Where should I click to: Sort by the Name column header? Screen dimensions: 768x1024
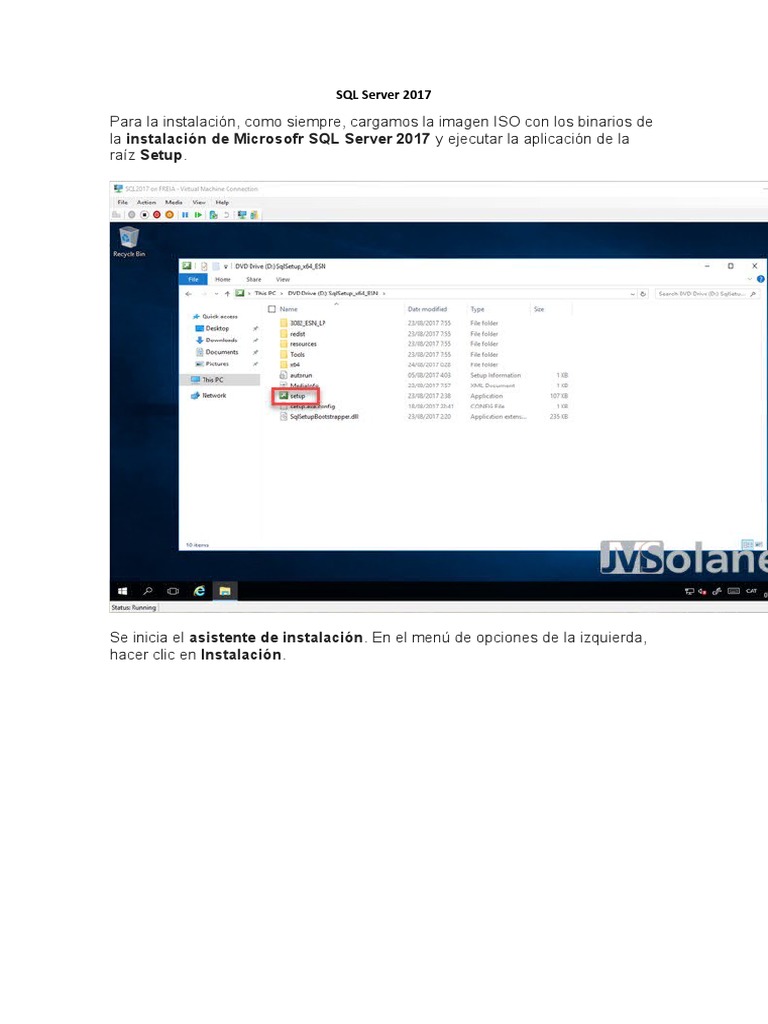tap(289, 309)
